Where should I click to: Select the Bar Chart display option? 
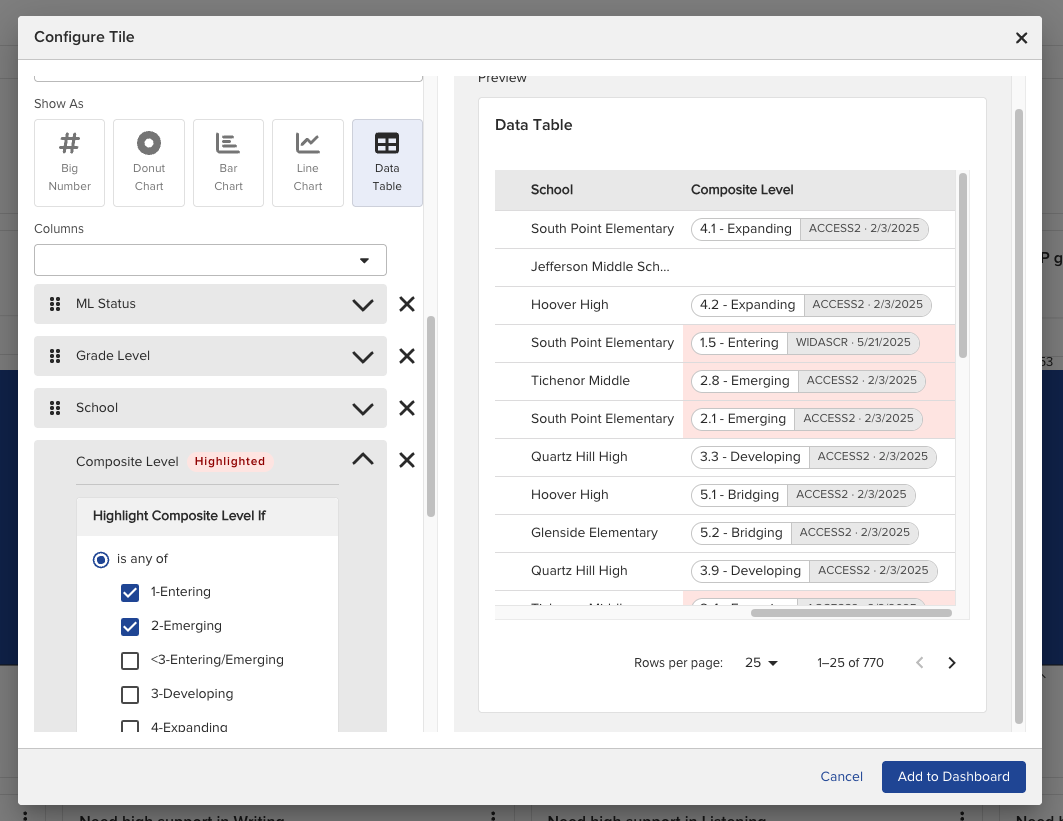click(228, 163)
